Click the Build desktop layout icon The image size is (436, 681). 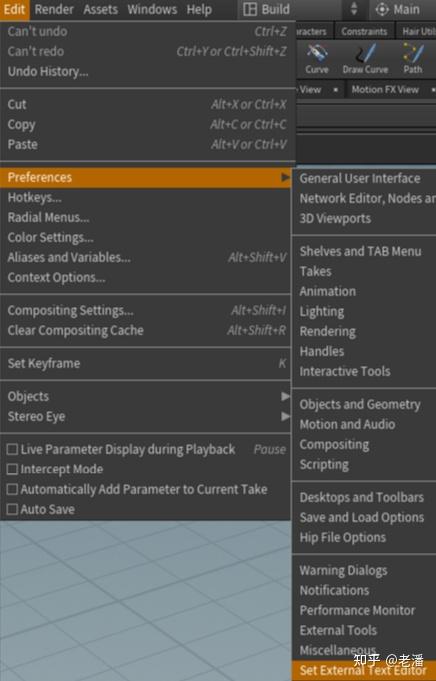250,9
